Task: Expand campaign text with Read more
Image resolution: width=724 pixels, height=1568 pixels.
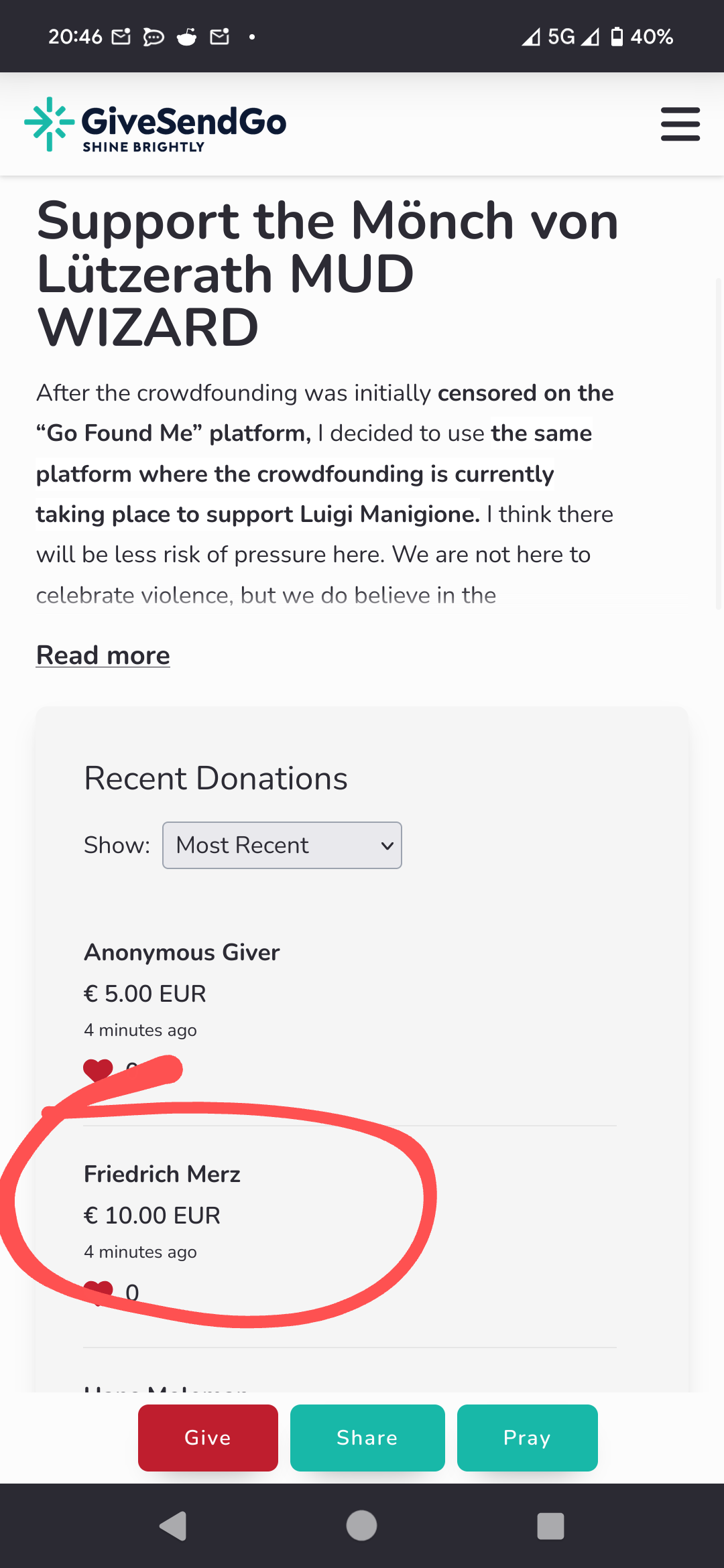Action: point(103,655)
